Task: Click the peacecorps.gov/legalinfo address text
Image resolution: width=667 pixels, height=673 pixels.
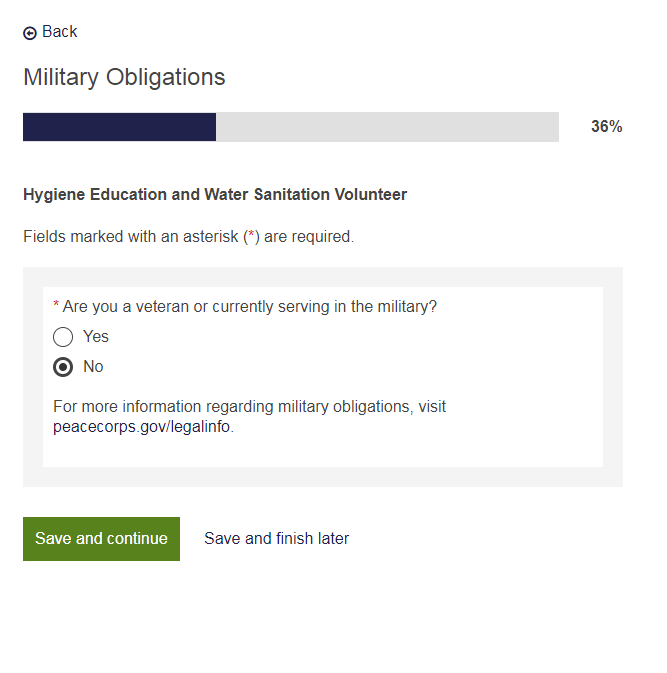Action: [x=142, y=427]
